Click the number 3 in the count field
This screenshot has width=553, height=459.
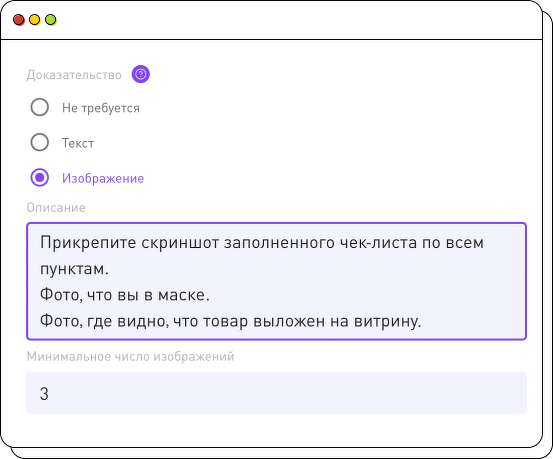coord(44,393)
